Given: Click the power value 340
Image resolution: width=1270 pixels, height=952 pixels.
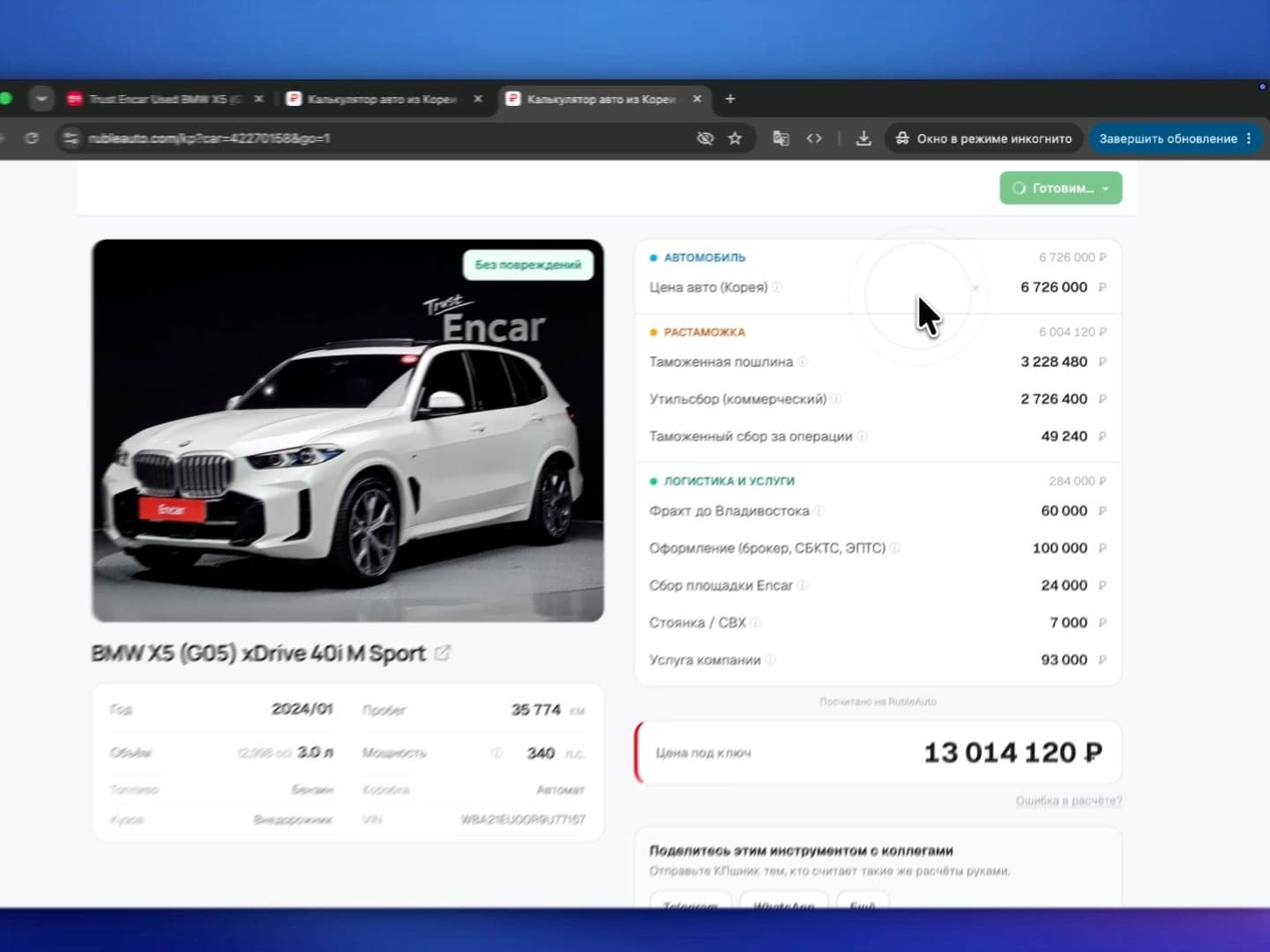Looking at the screenshot, I should pos(541,753).
